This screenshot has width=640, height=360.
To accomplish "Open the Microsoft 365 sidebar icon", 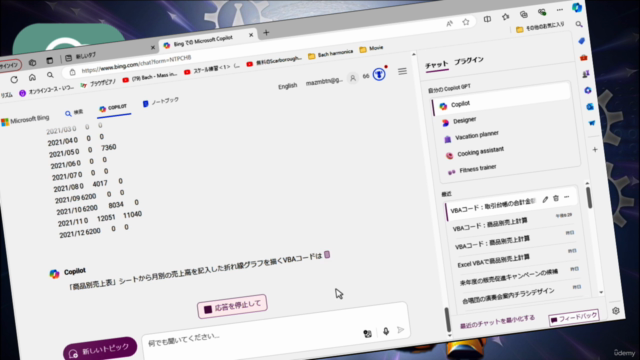I will (588, 90).
